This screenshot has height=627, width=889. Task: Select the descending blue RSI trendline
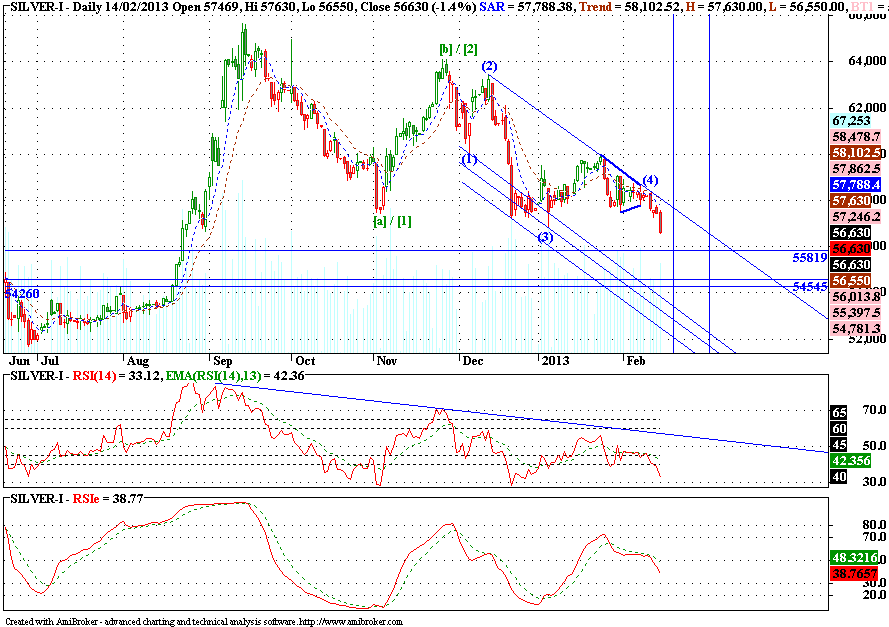[x=522, y=417]
